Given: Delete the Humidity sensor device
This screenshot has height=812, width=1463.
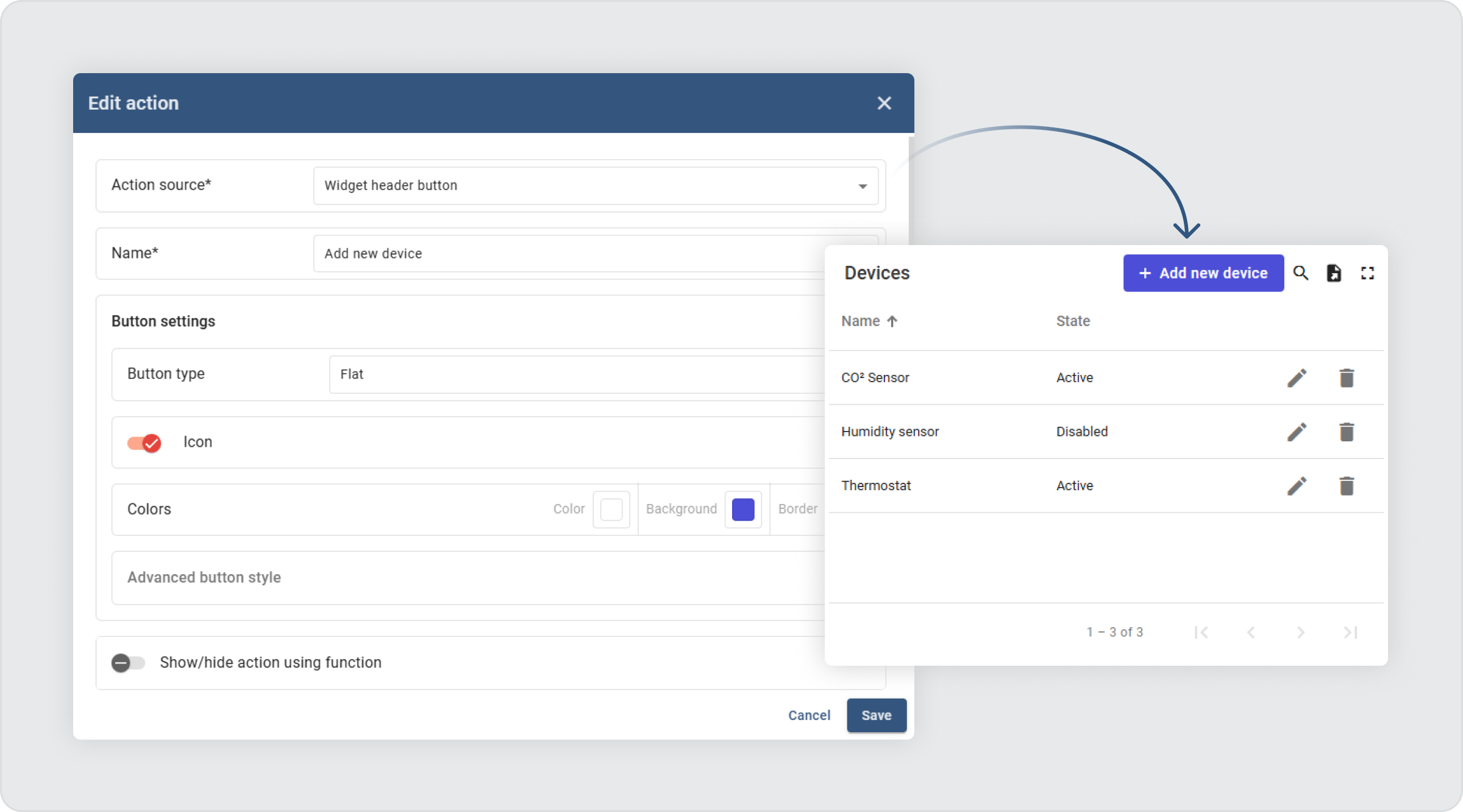Looking at the screenshot, I should pos(1347,432).
